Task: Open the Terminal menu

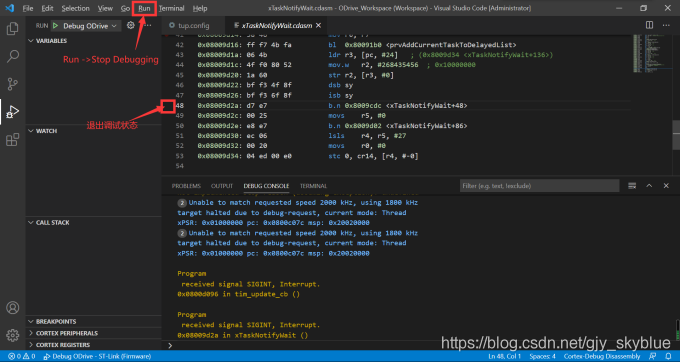Action: click(171, 8)
